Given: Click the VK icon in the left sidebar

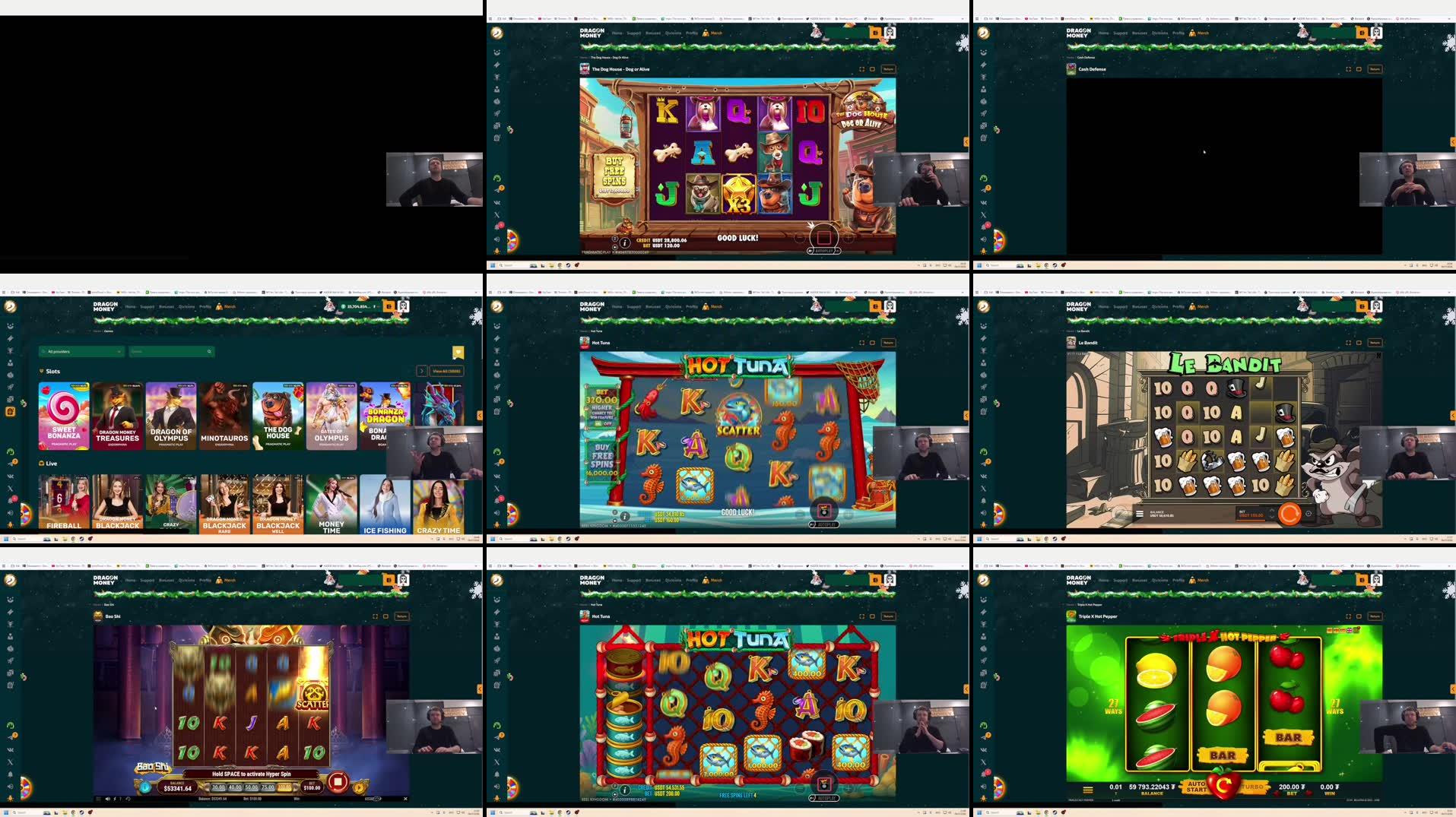Looking at the screenshot, I should tap(11, 478).
